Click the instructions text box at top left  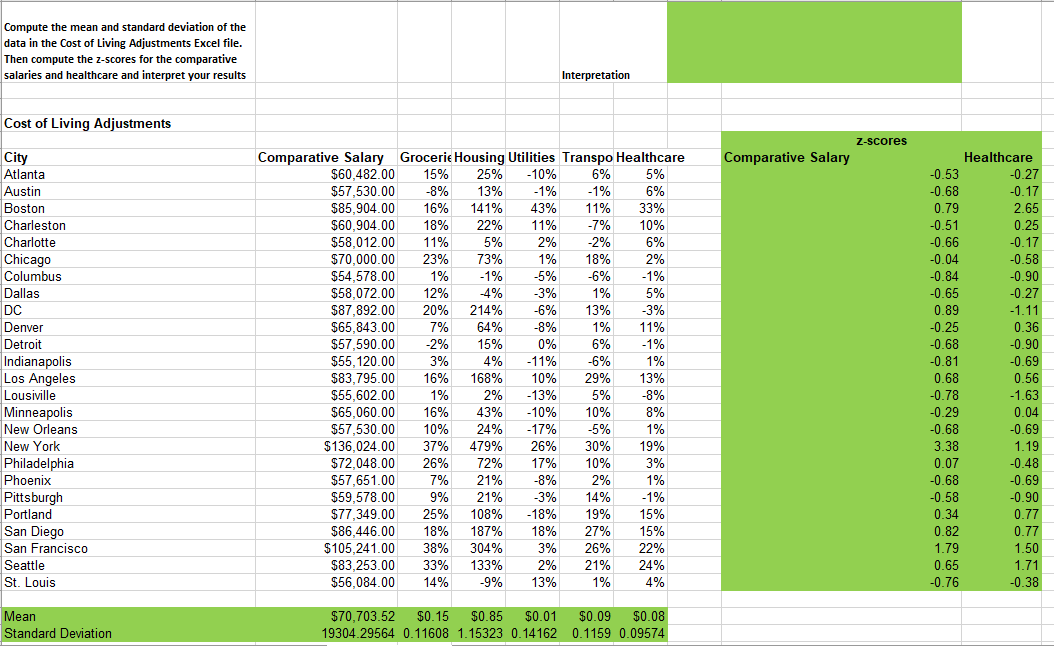128,44
